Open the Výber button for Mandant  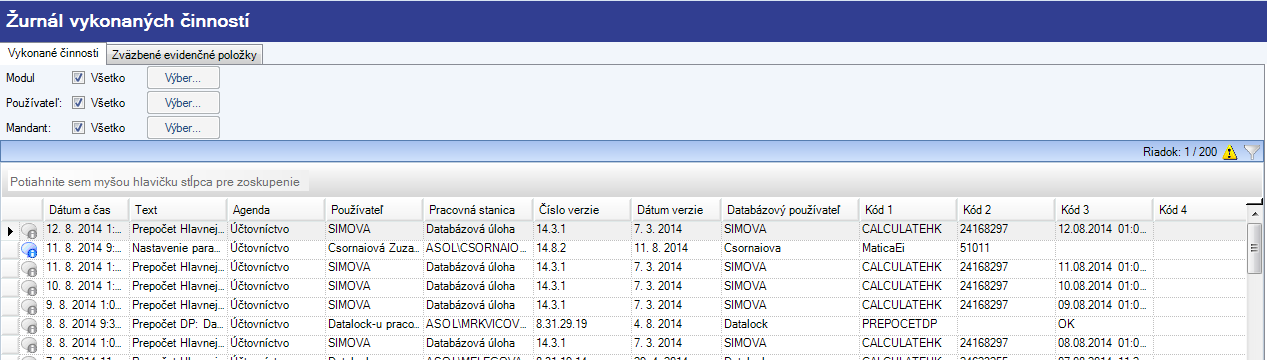[x=183, y=128]
